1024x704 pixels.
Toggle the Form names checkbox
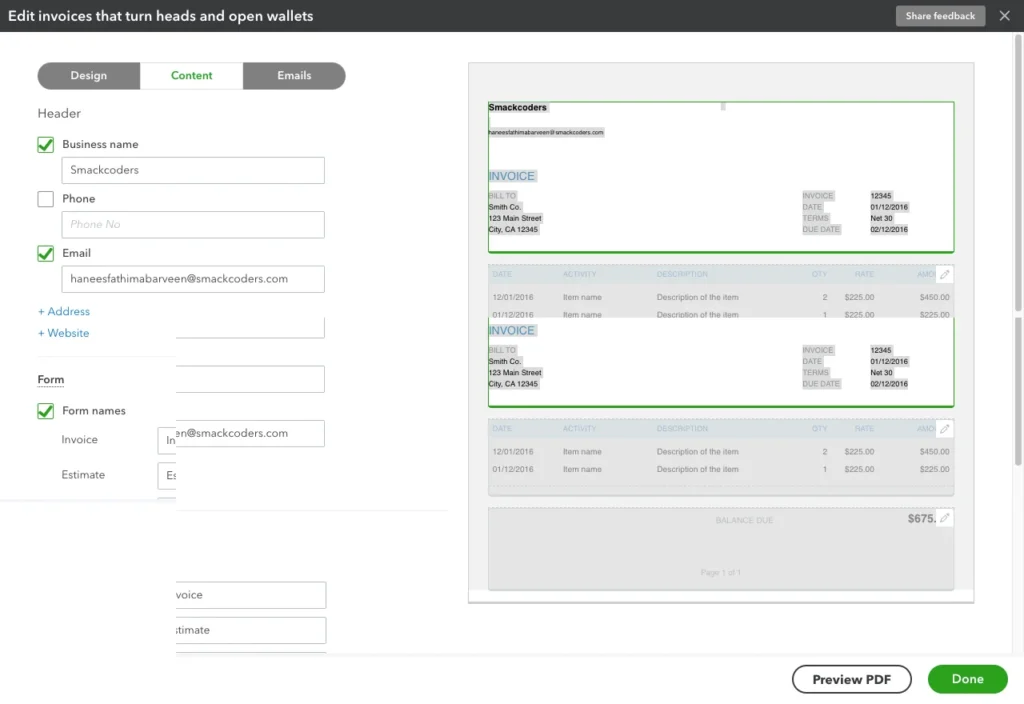45,411
